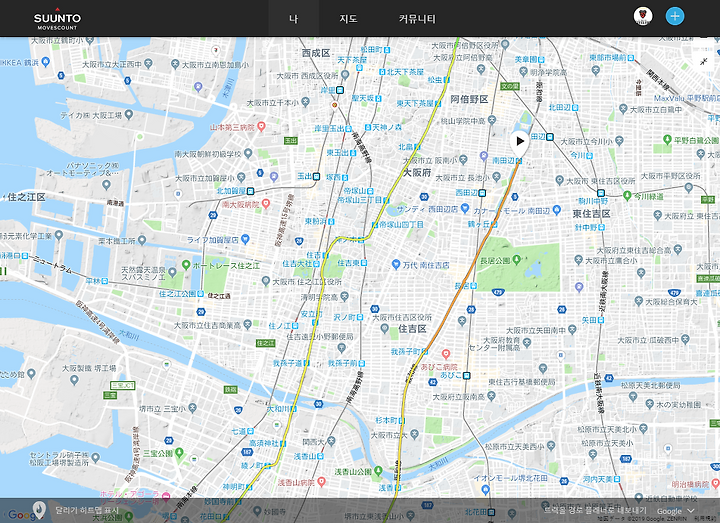Select the 大阪市阿倍野区役所 office pin

click(x=505, y=45)
